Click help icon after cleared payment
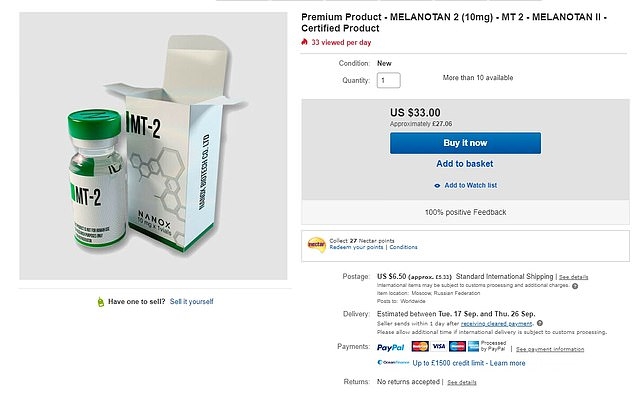This screenshot has height=397, width=634. (x=540, y=323)
